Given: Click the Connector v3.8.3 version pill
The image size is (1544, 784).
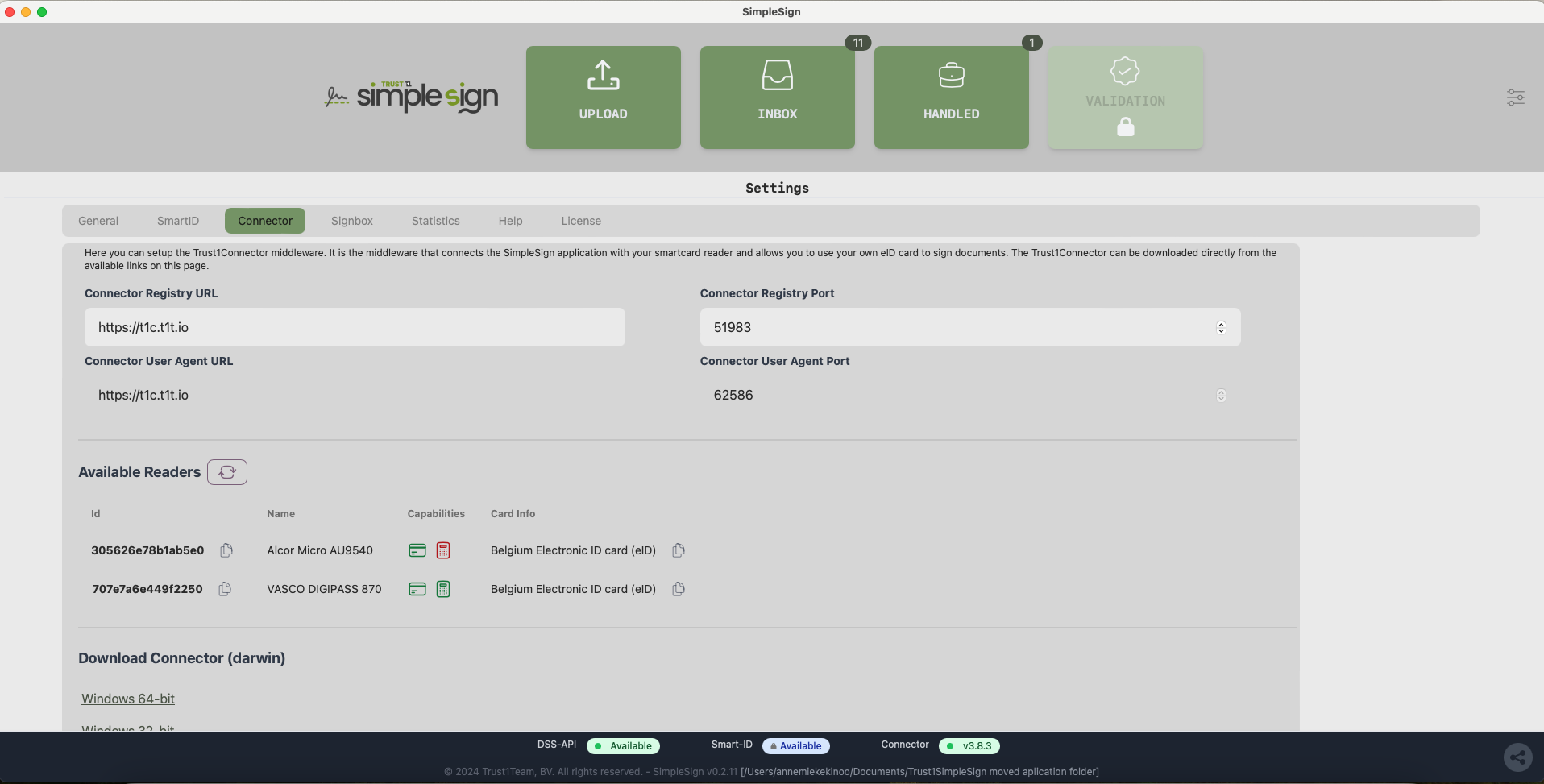Looking at the screenshot, I should click(969, 746).
